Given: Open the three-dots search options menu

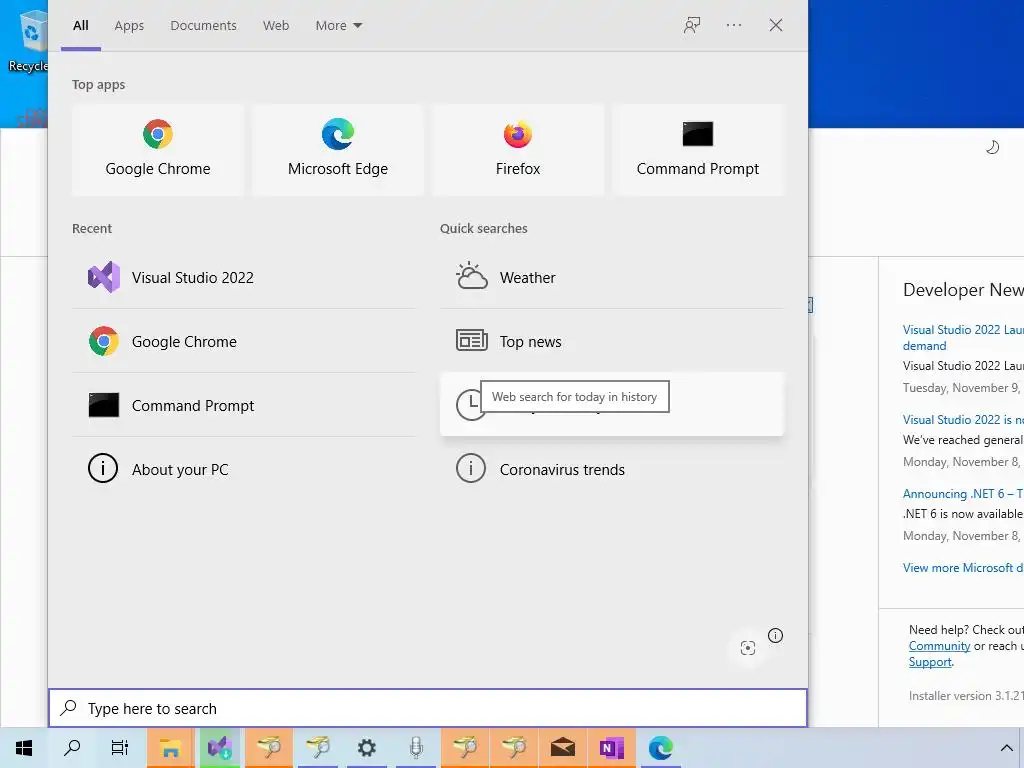Looking at the screenshot, I should [734, 25].
